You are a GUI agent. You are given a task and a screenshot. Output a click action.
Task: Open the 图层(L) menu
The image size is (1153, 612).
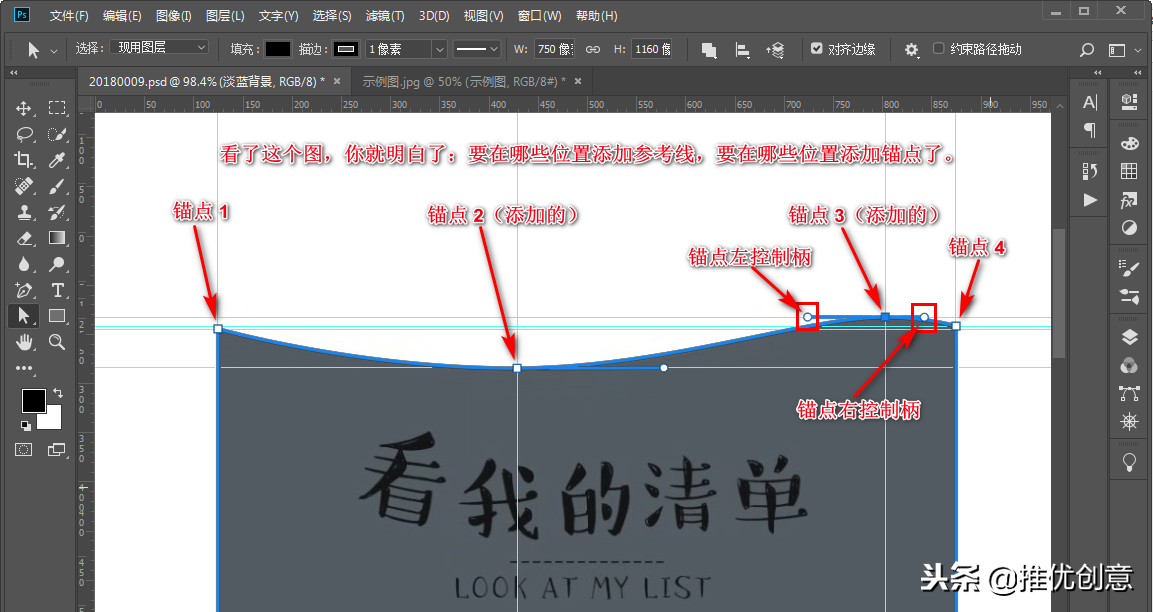pos(225,15)
